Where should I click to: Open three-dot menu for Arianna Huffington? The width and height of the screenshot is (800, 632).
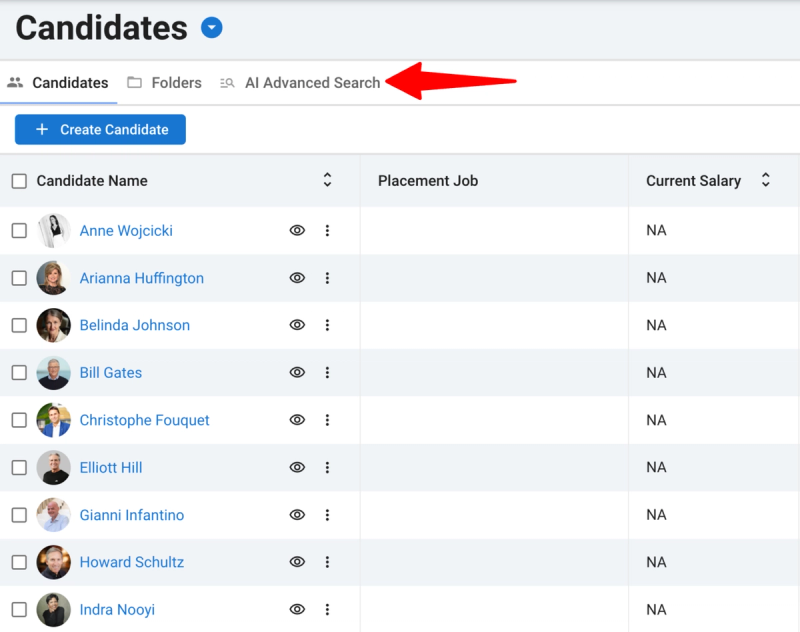[327, 278]
